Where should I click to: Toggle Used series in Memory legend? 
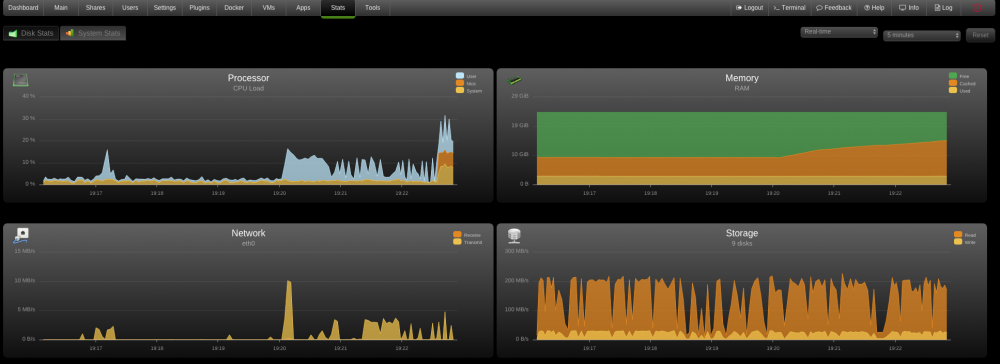tap(959, 91)
